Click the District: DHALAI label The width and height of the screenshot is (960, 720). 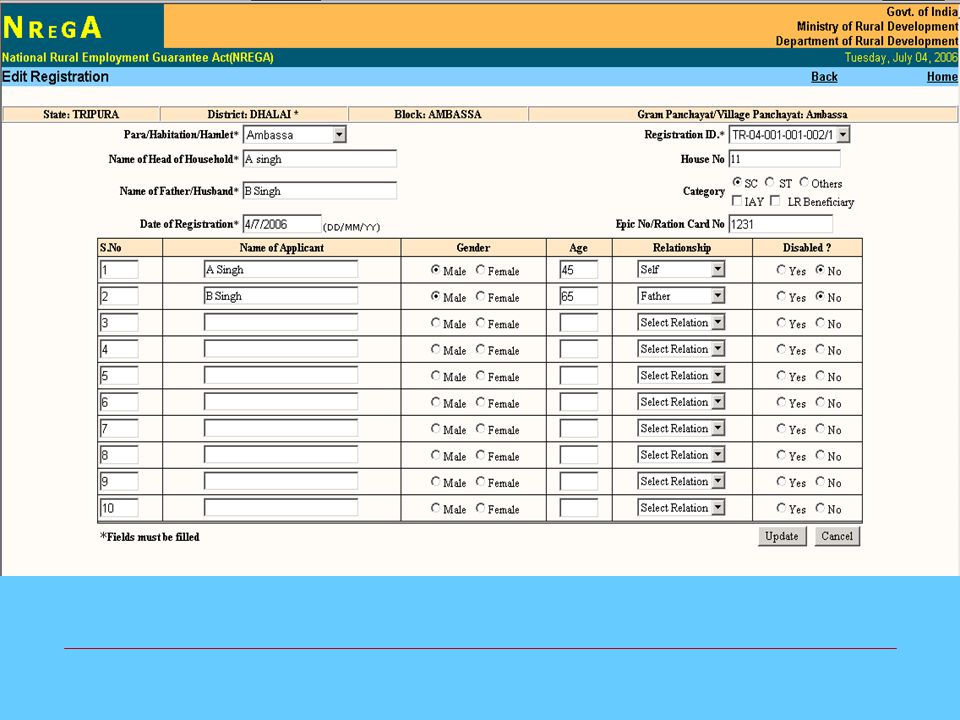[253, 114]
